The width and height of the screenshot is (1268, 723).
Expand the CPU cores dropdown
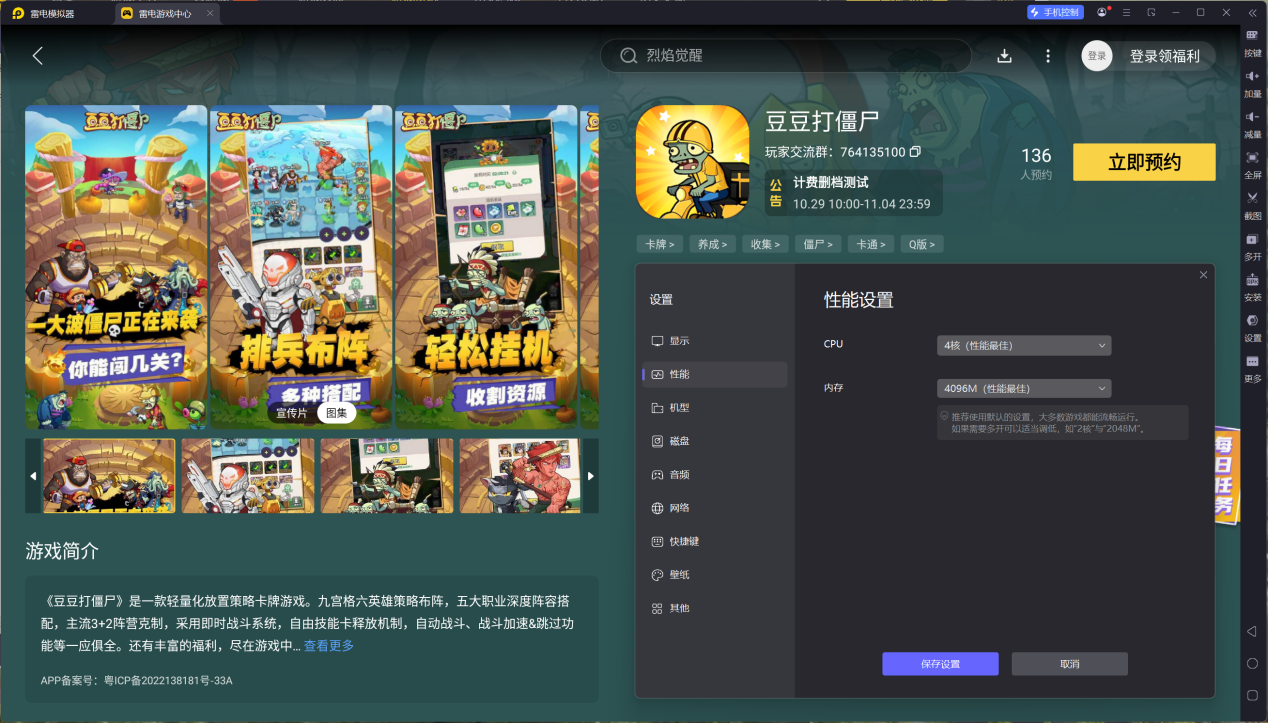(x=1024, y=345)
